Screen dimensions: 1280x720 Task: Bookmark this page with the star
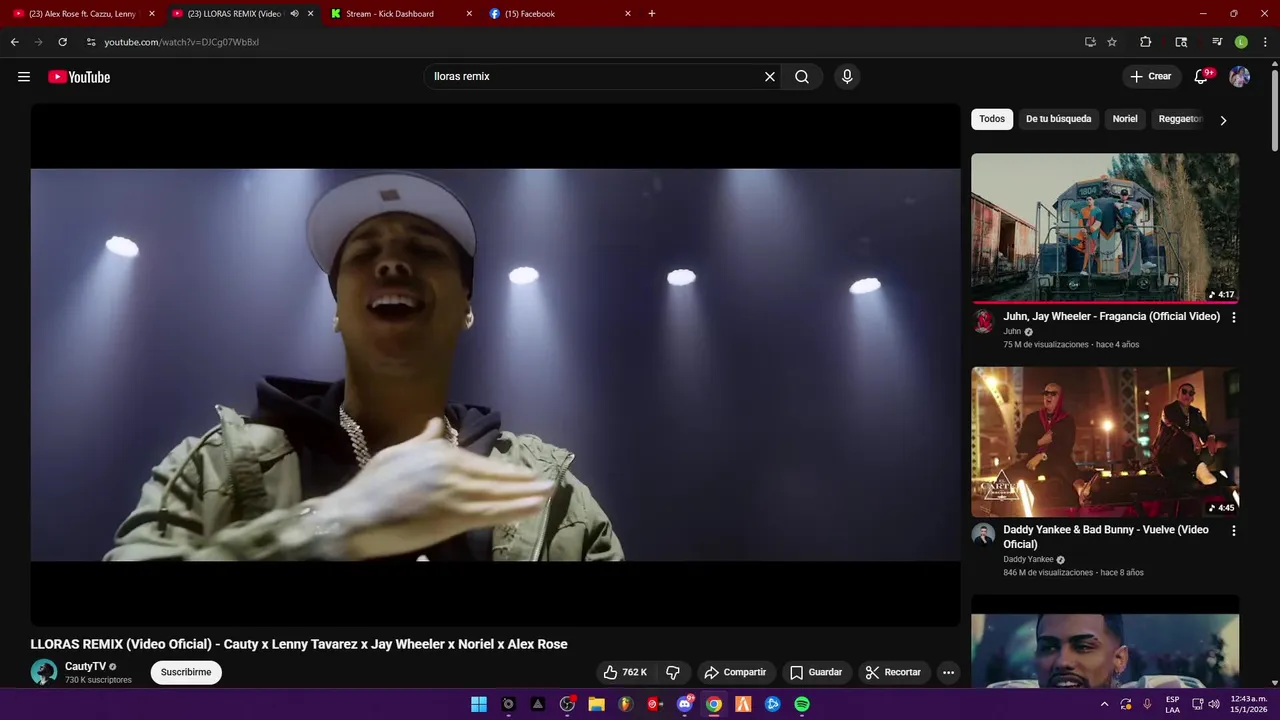pyautogui.click(x=1112, y=42)
